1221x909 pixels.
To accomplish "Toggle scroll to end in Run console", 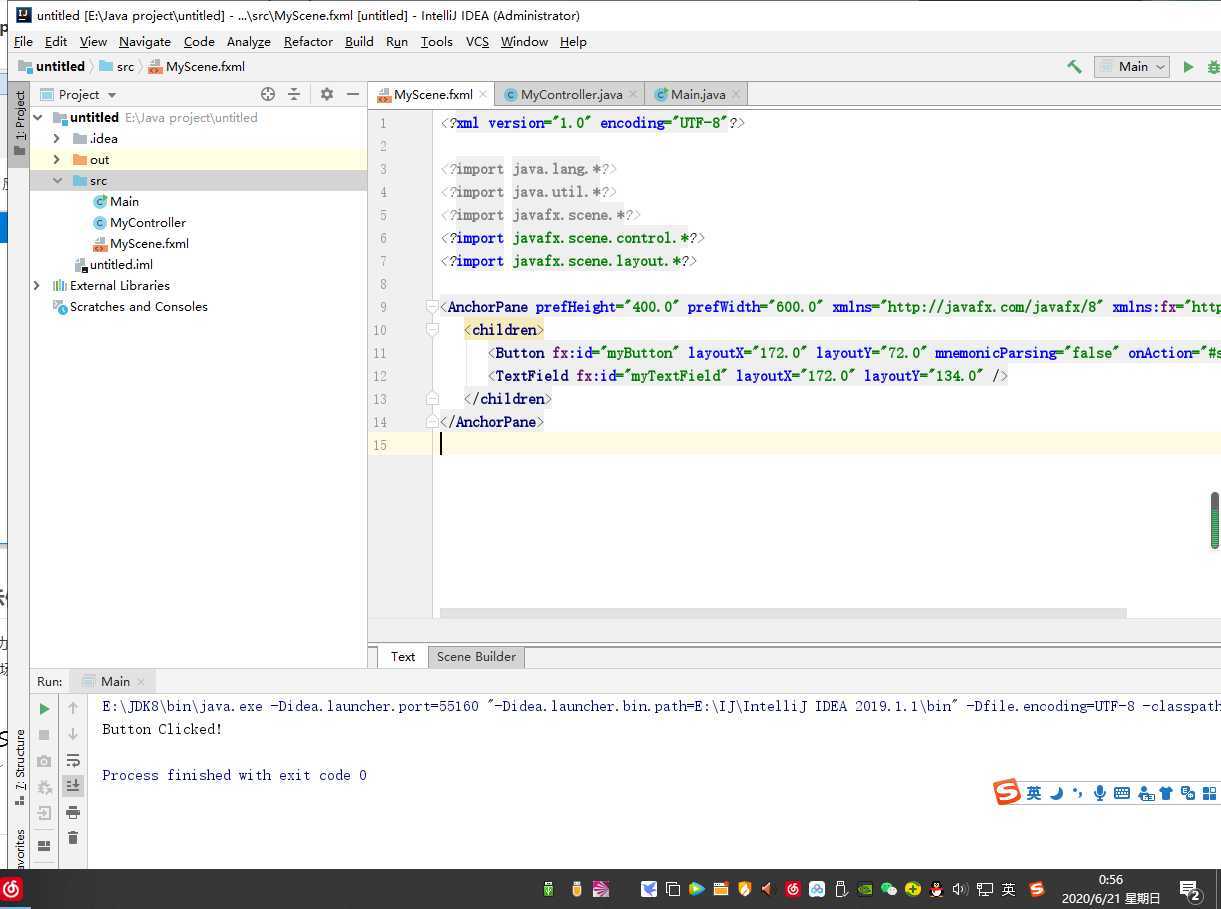I will 73,786.
